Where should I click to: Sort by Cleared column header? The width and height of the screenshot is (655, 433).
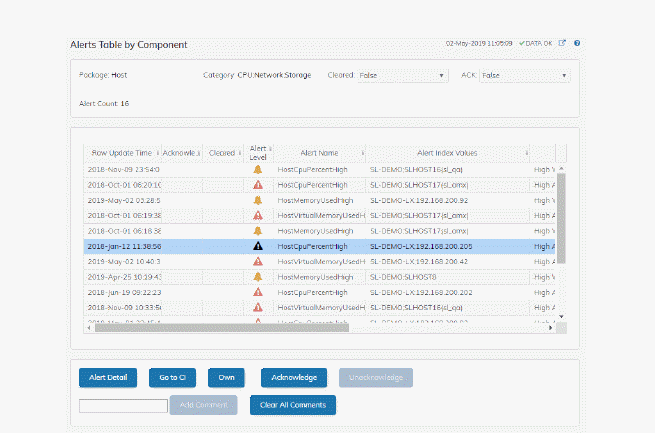click(222, 153)
